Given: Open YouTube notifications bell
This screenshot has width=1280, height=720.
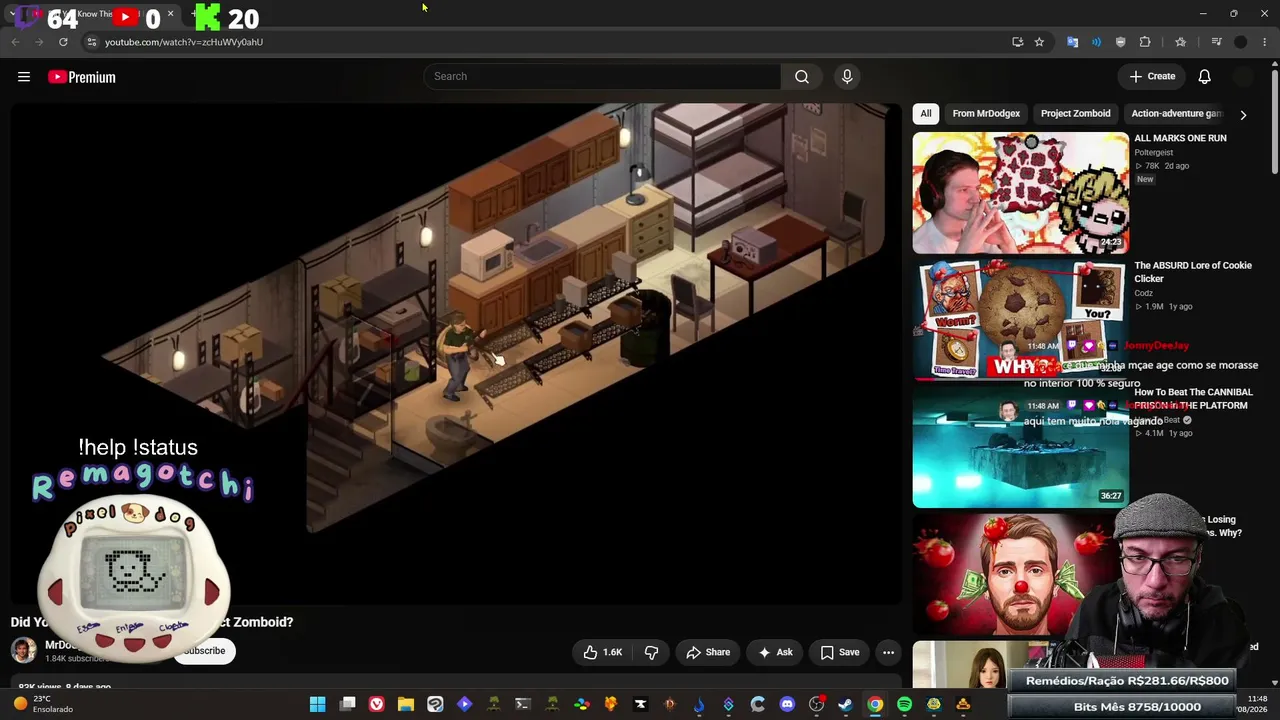Looking at the screenshot, I should tap(1205, 77).
